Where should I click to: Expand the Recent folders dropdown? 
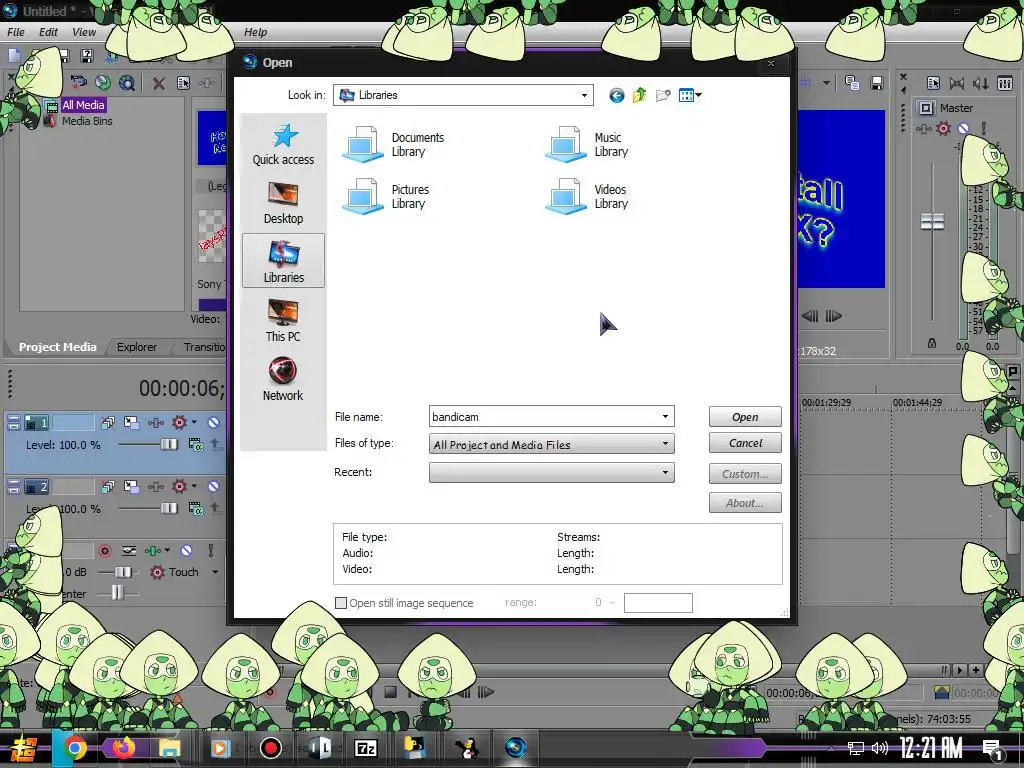[x=665, y=472]
